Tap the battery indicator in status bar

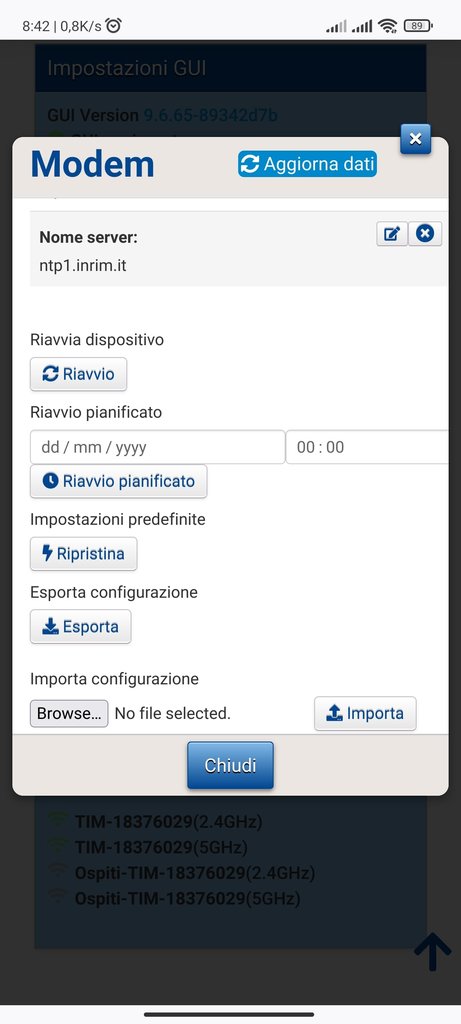click(418, 26)
